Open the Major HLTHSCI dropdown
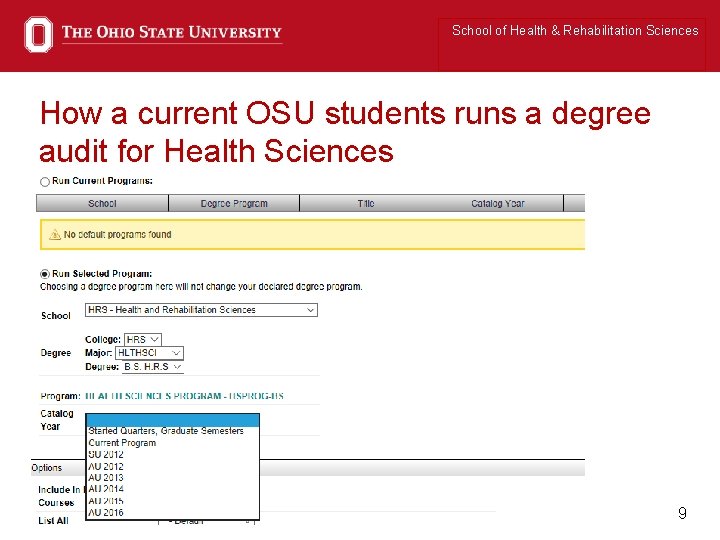Viewport: 720px width, 540px height. coord(149,353)
